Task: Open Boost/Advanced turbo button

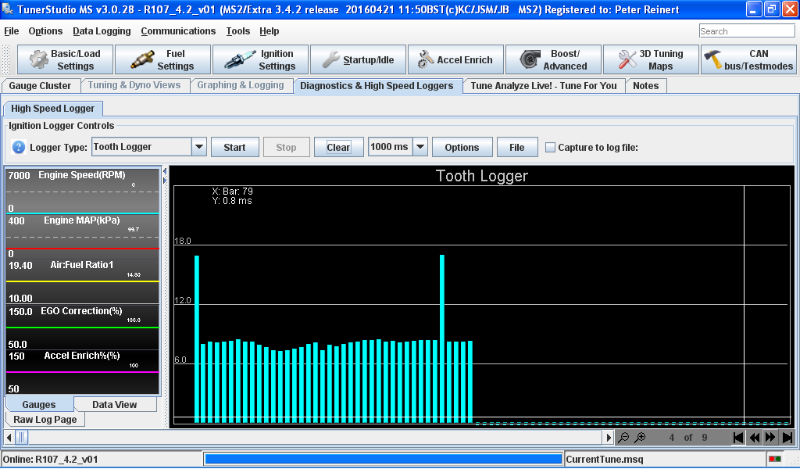Action: coord(553,60)
